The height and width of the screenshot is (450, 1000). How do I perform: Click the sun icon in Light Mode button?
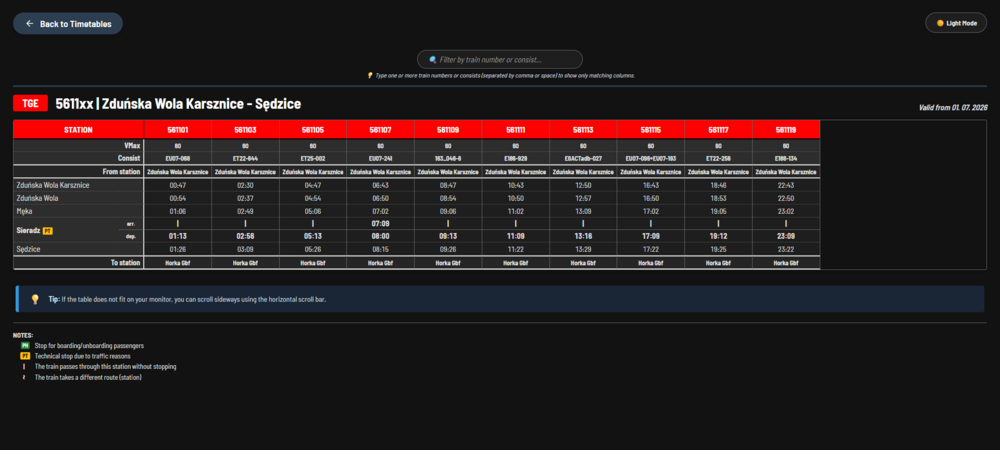click(939, 23)
